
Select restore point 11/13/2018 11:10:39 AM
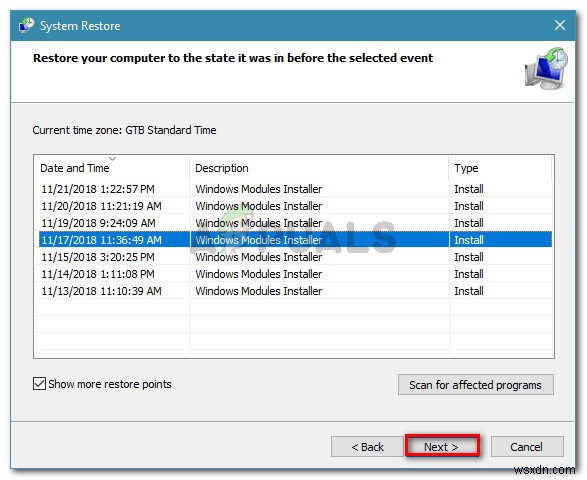[295, 291]
